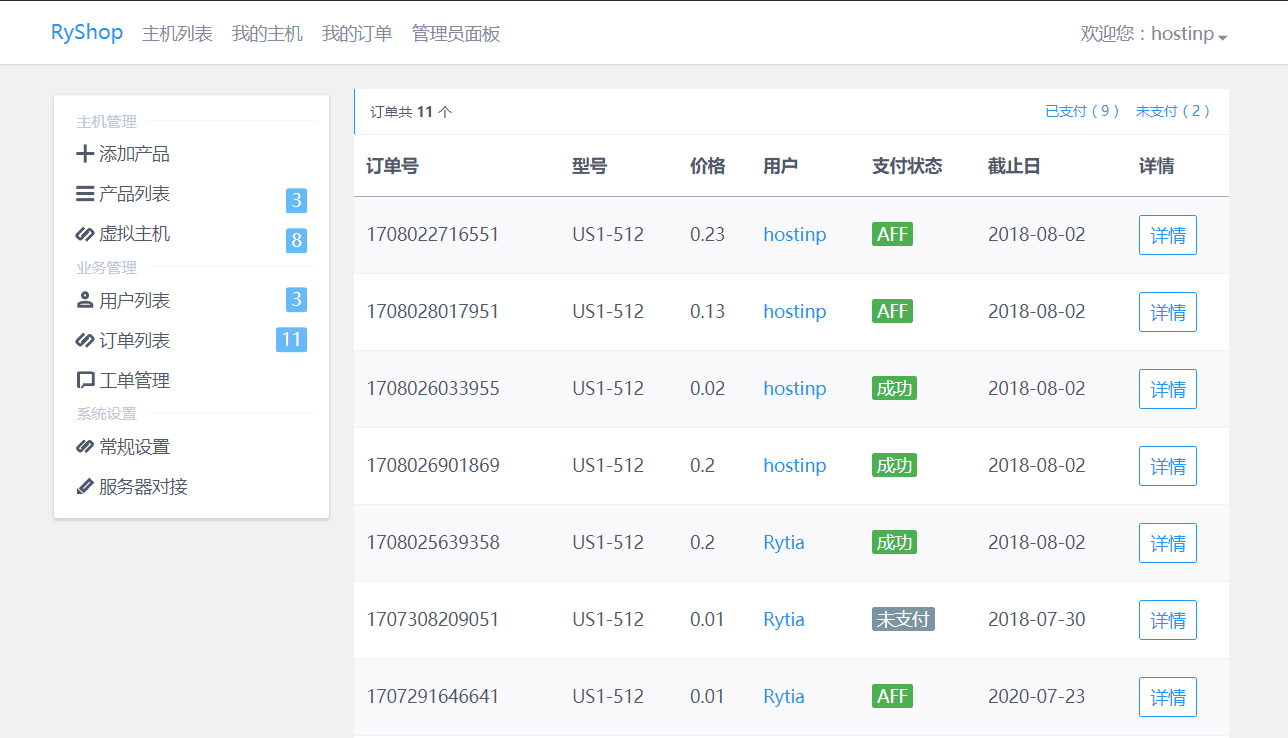Click the 订单列表 count badge showing 11

tap(291, 340)
